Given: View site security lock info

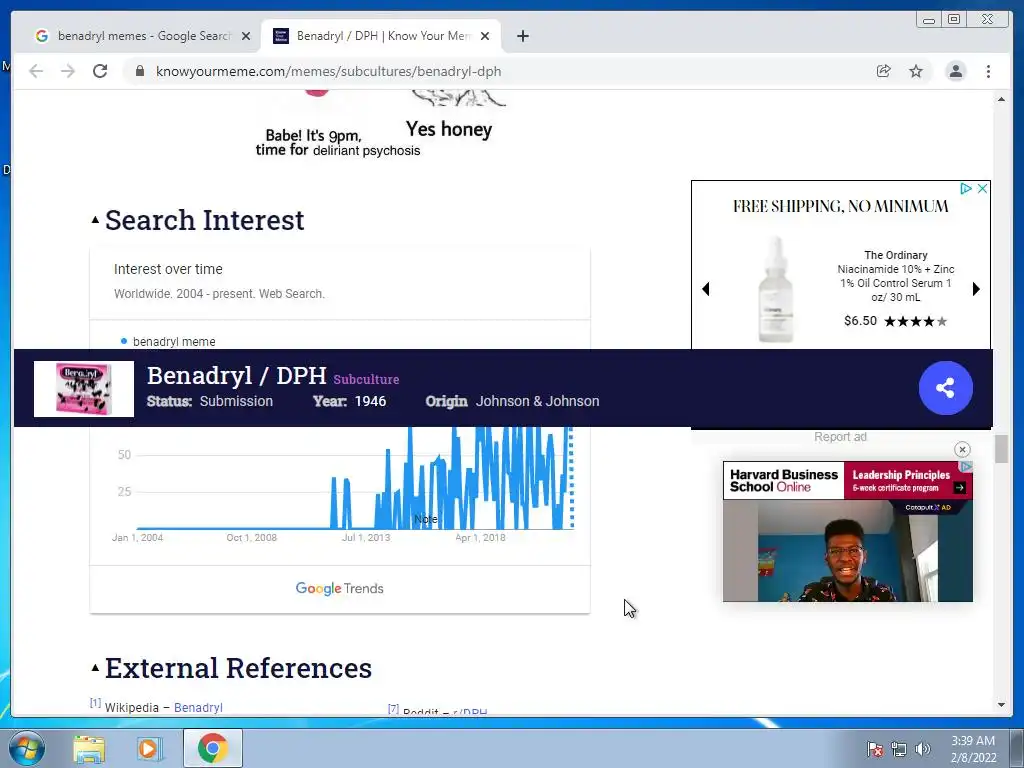Looking at the screenshot, I should click(x=139, y=71).
